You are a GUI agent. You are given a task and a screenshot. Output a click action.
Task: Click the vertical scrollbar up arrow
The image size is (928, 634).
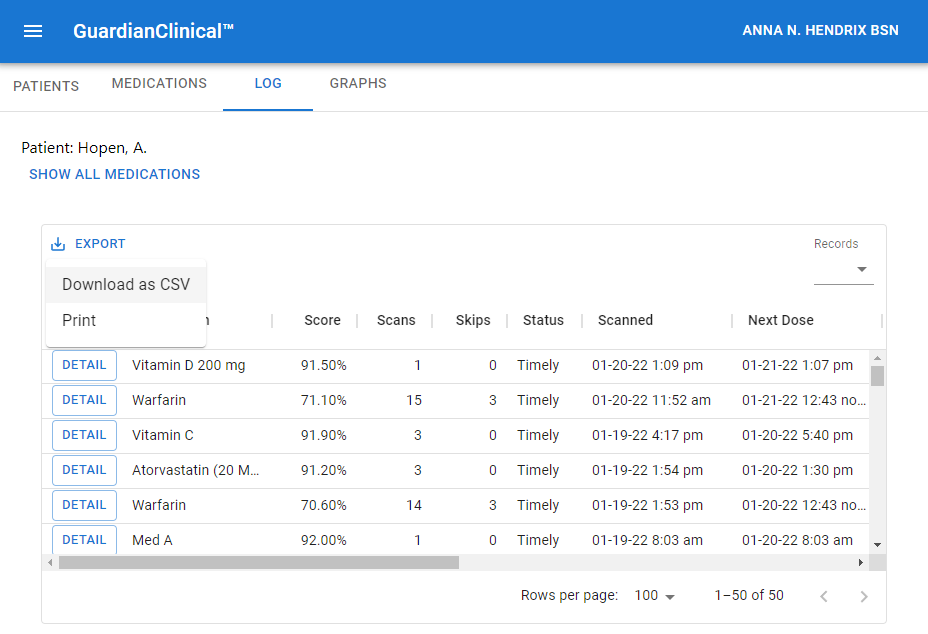tap(877, 358)
